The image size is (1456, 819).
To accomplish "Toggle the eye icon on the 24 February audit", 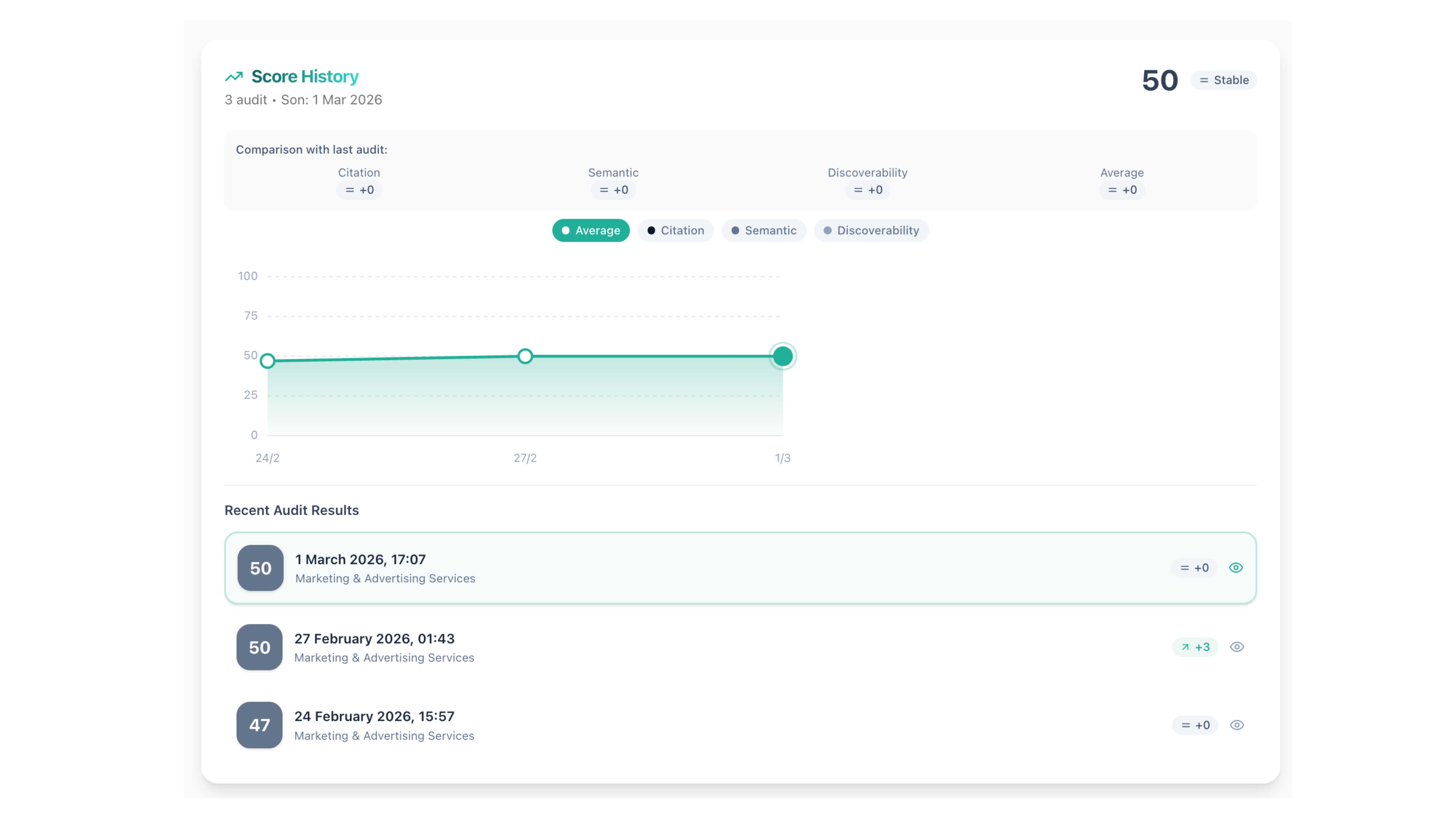I will click(x=1237, y=725).
